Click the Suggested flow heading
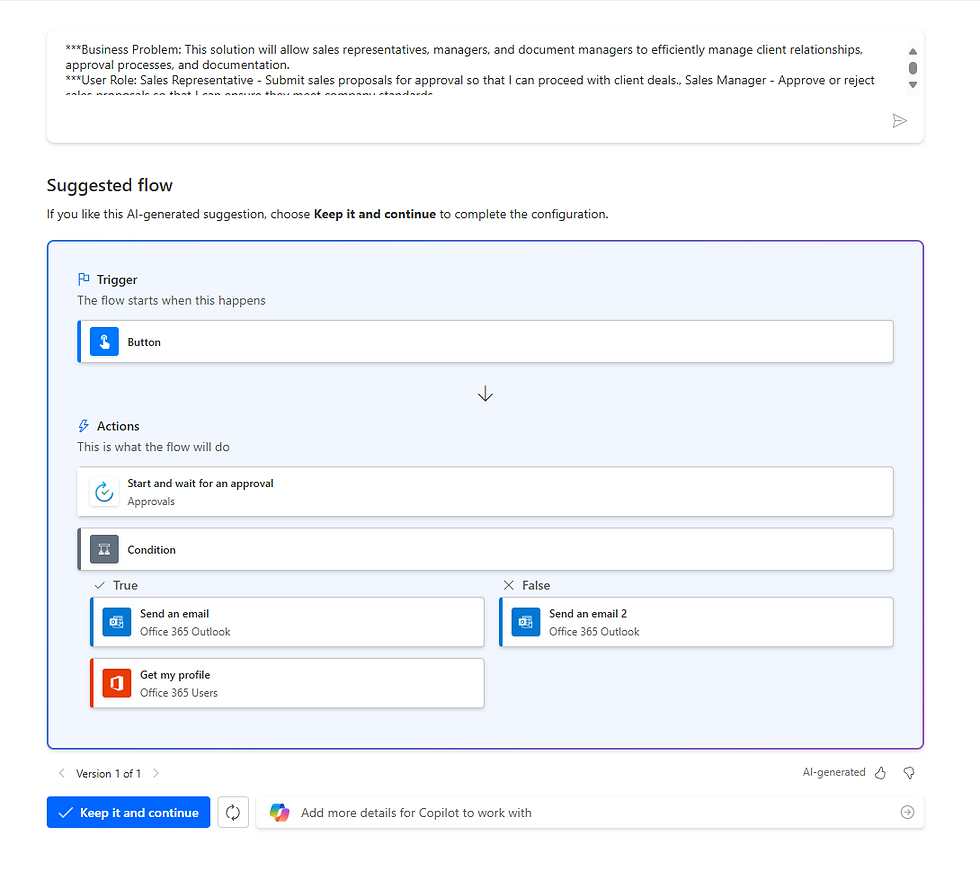Screen dimensions: 980x896 [110, 186]
